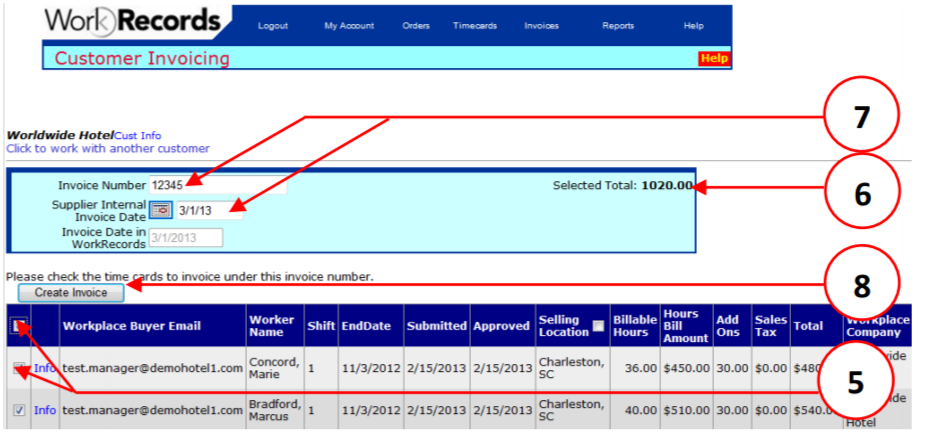The height and width of the screenshot is (442, 935).
Task: Open the calendar date picker icon
Action: [x=160, y=210]
